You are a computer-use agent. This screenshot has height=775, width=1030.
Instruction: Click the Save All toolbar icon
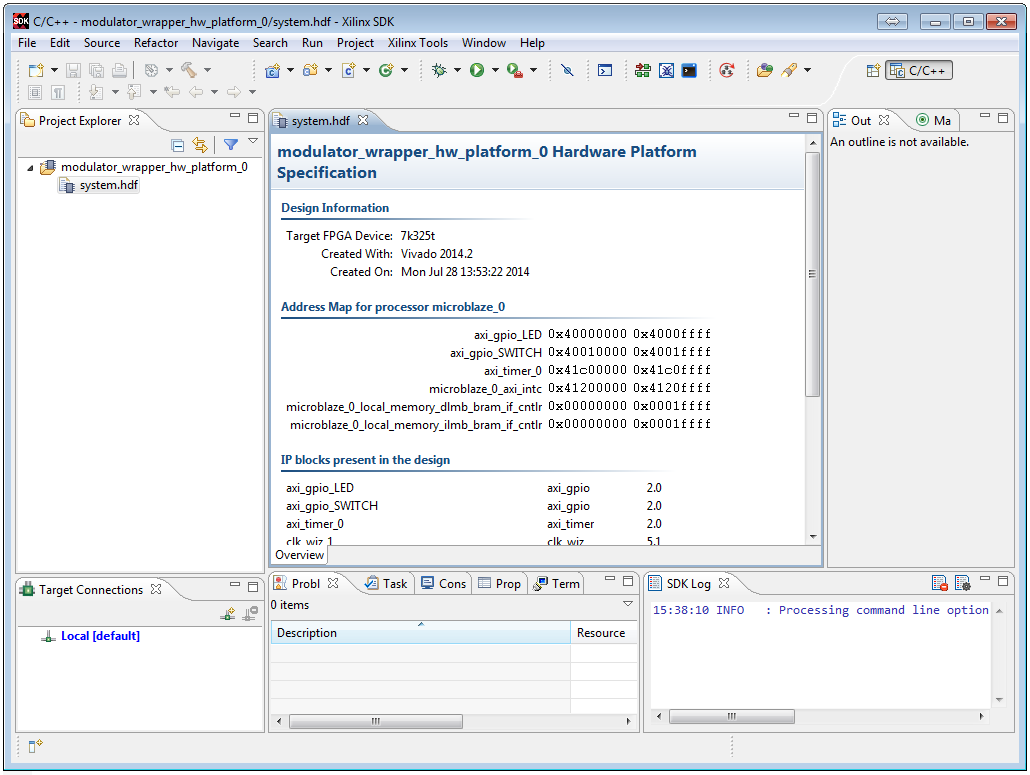pos(96,70)
